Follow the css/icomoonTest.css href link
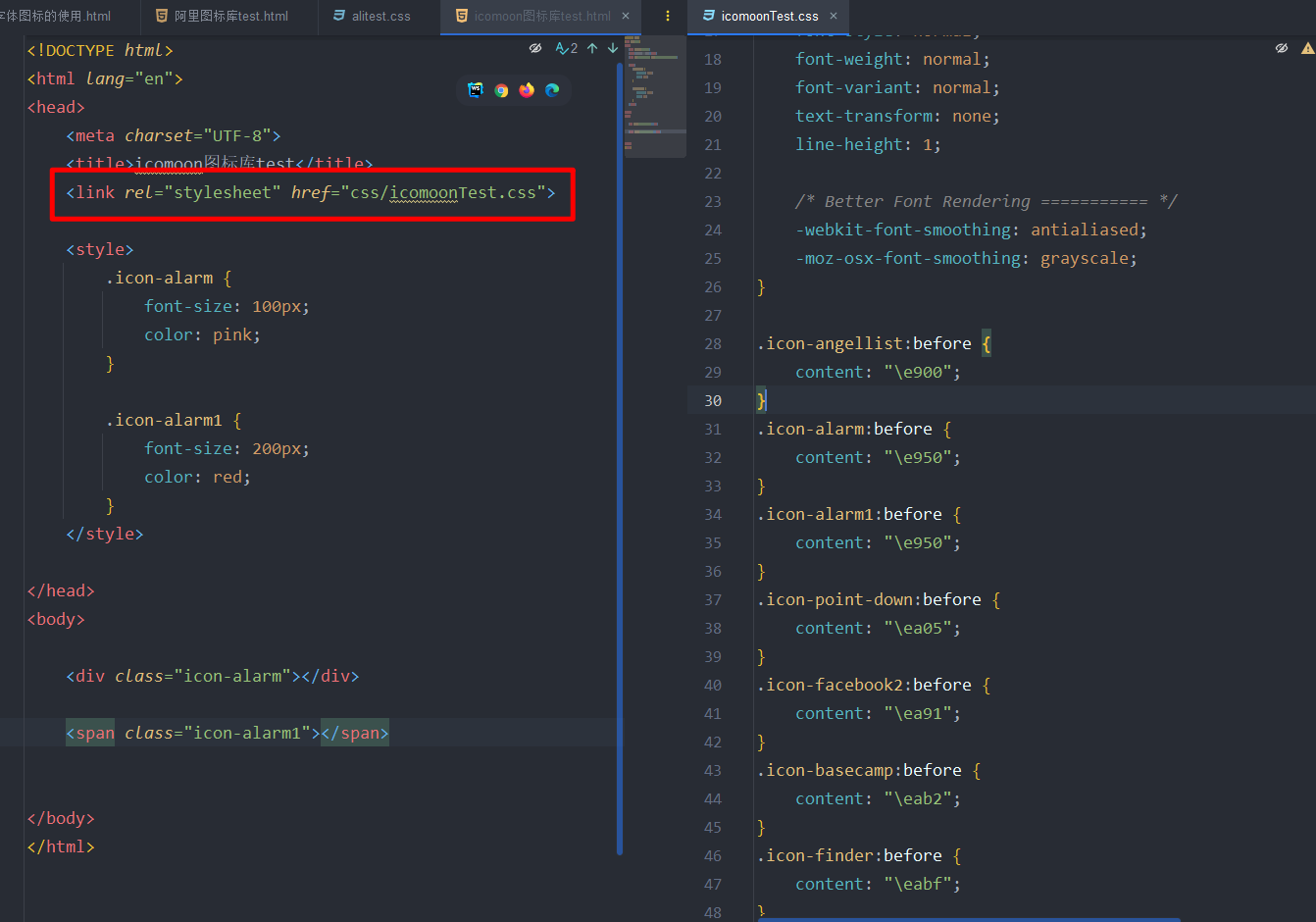This screenshot has width=1316, height=922. point(443,192)
